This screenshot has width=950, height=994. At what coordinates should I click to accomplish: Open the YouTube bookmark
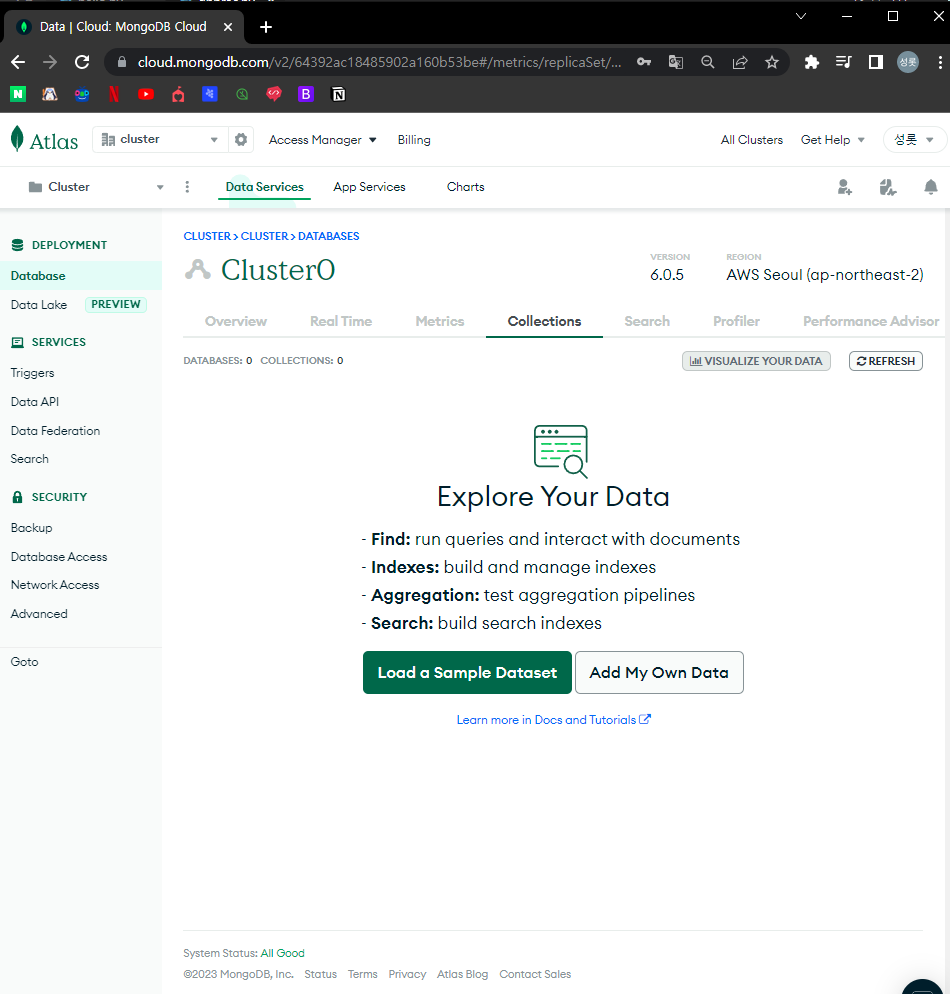click(146, 94)
